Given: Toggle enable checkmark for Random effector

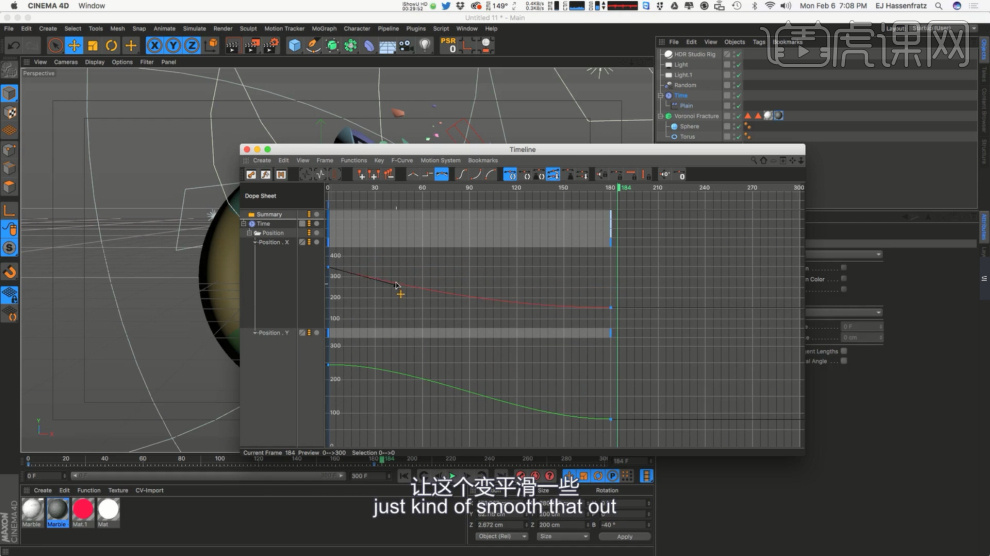Looking at the screenshot, I should pos(738,85).
